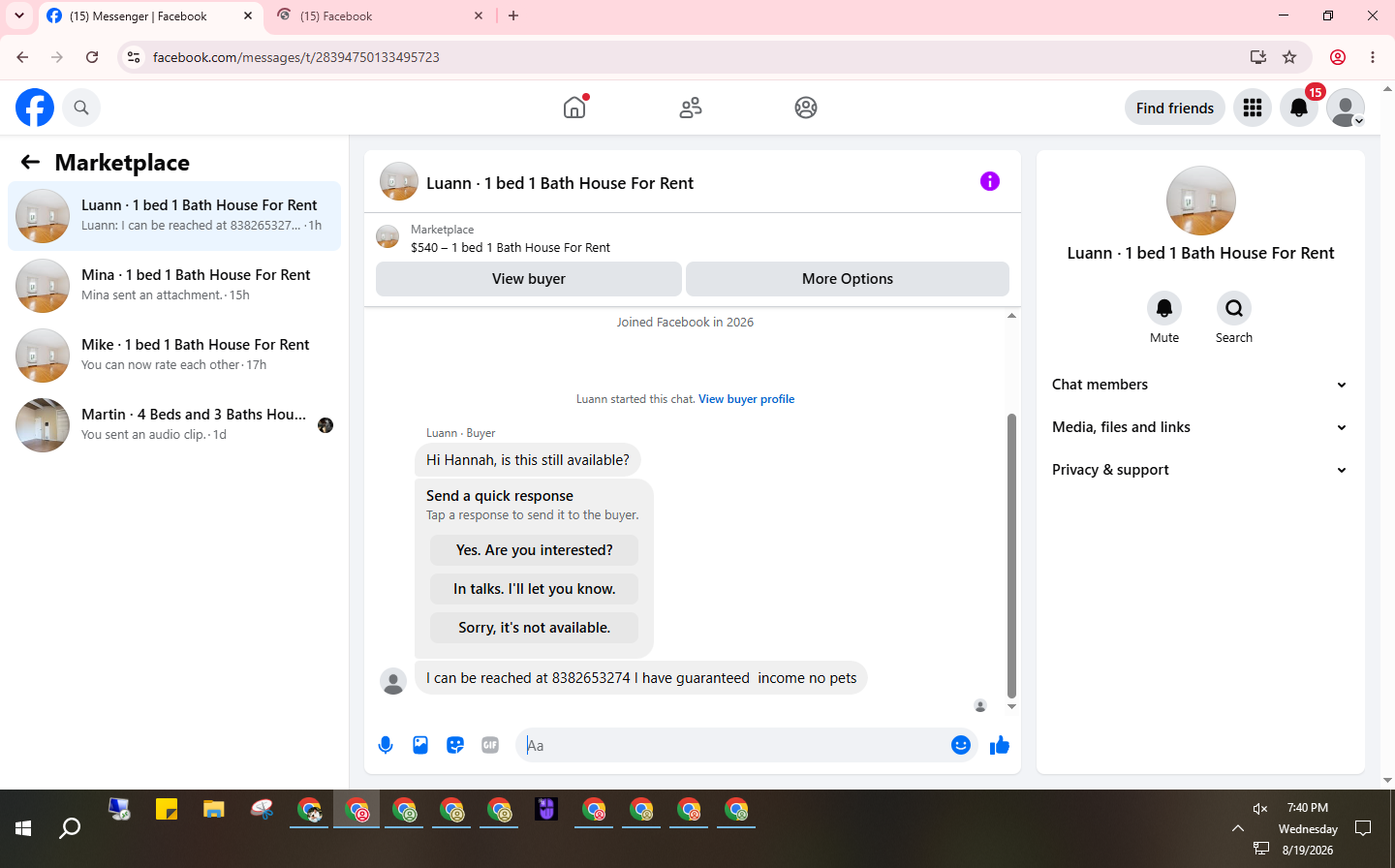Open Windows taskbar search
Viewport: 1395px width, 868px height.
(x=70, y=828)
